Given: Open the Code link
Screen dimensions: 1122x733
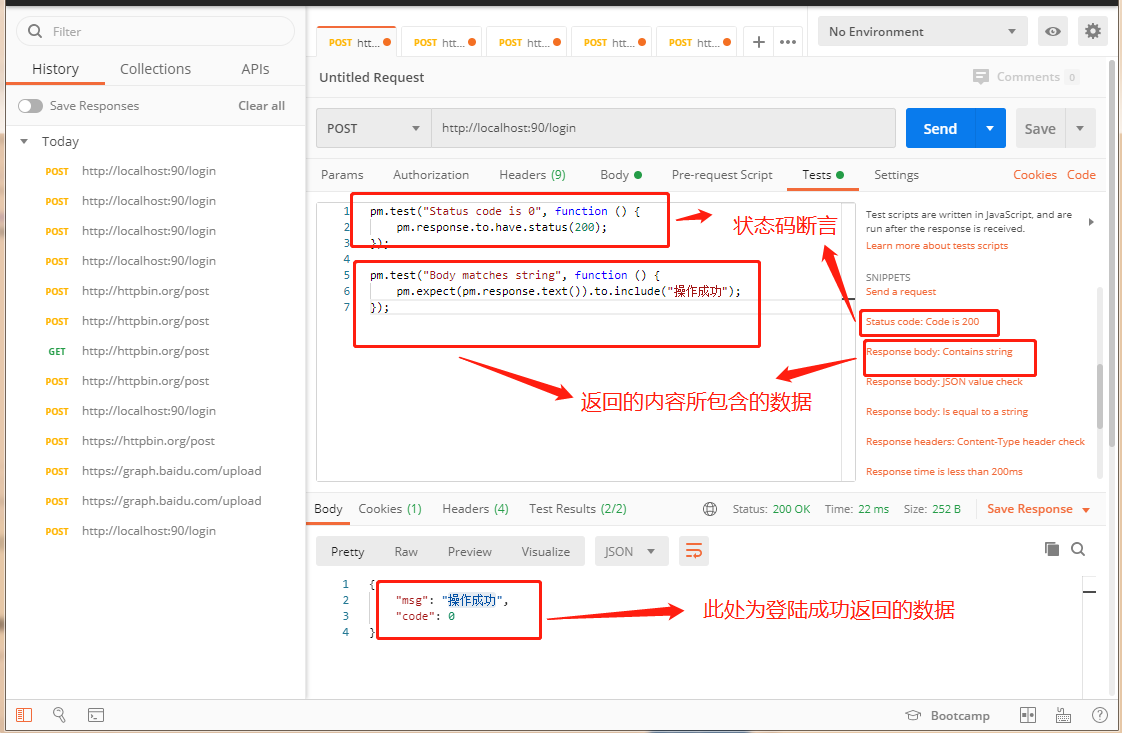Looking at the screenshot, I should tap(1081, 175).
